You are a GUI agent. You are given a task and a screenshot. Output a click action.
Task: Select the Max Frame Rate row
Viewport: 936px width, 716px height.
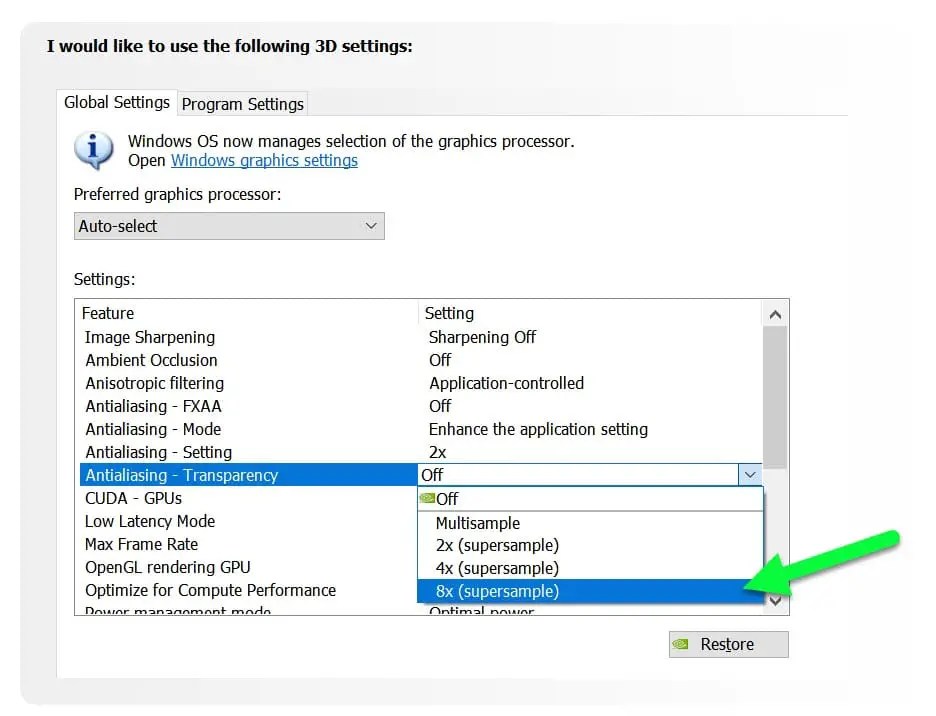click(248, 544)
